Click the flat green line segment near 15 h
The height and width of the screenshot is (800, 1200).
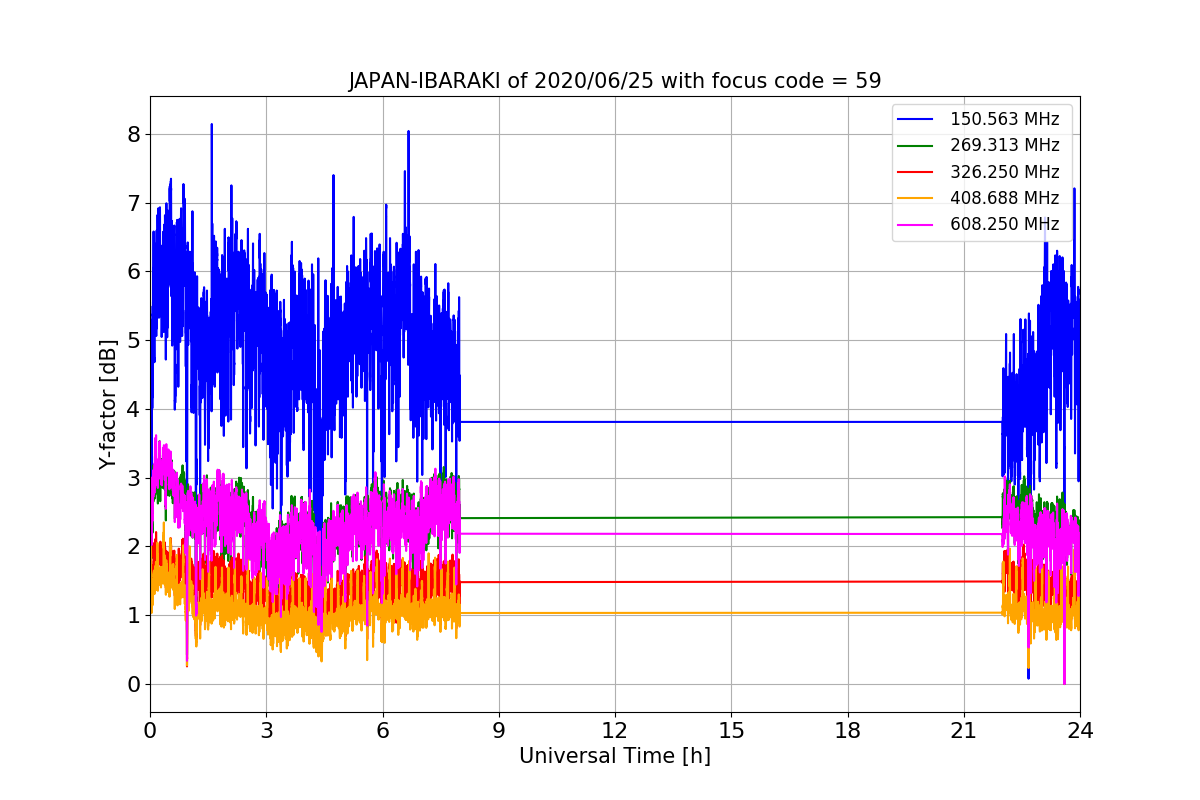click(731, 518)
